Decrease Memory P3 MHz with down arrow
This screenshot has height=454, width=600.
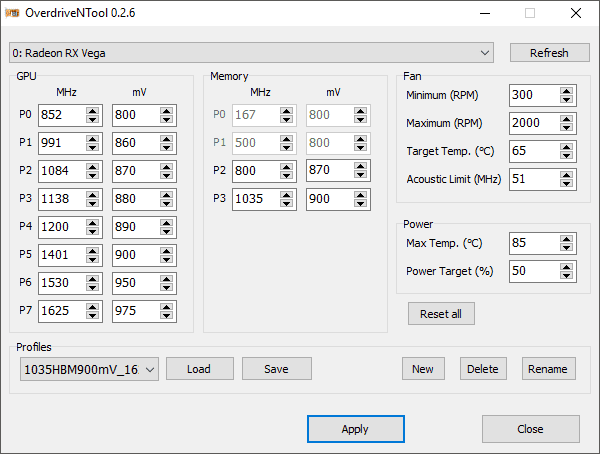click(x=286, y=203)
